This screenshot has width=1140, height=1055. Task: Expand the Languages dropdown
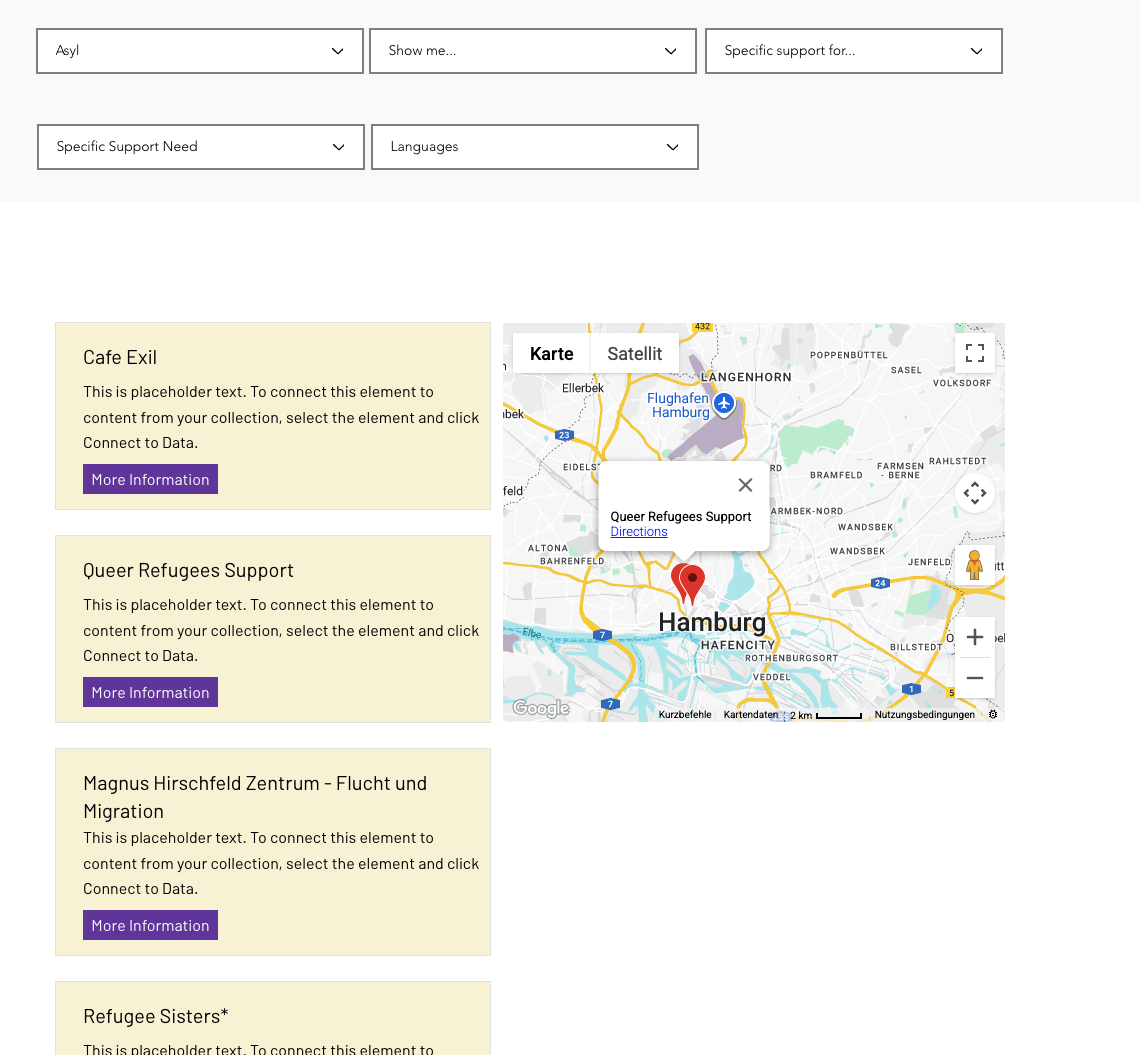pyautogui.click(x=535, y=147)
